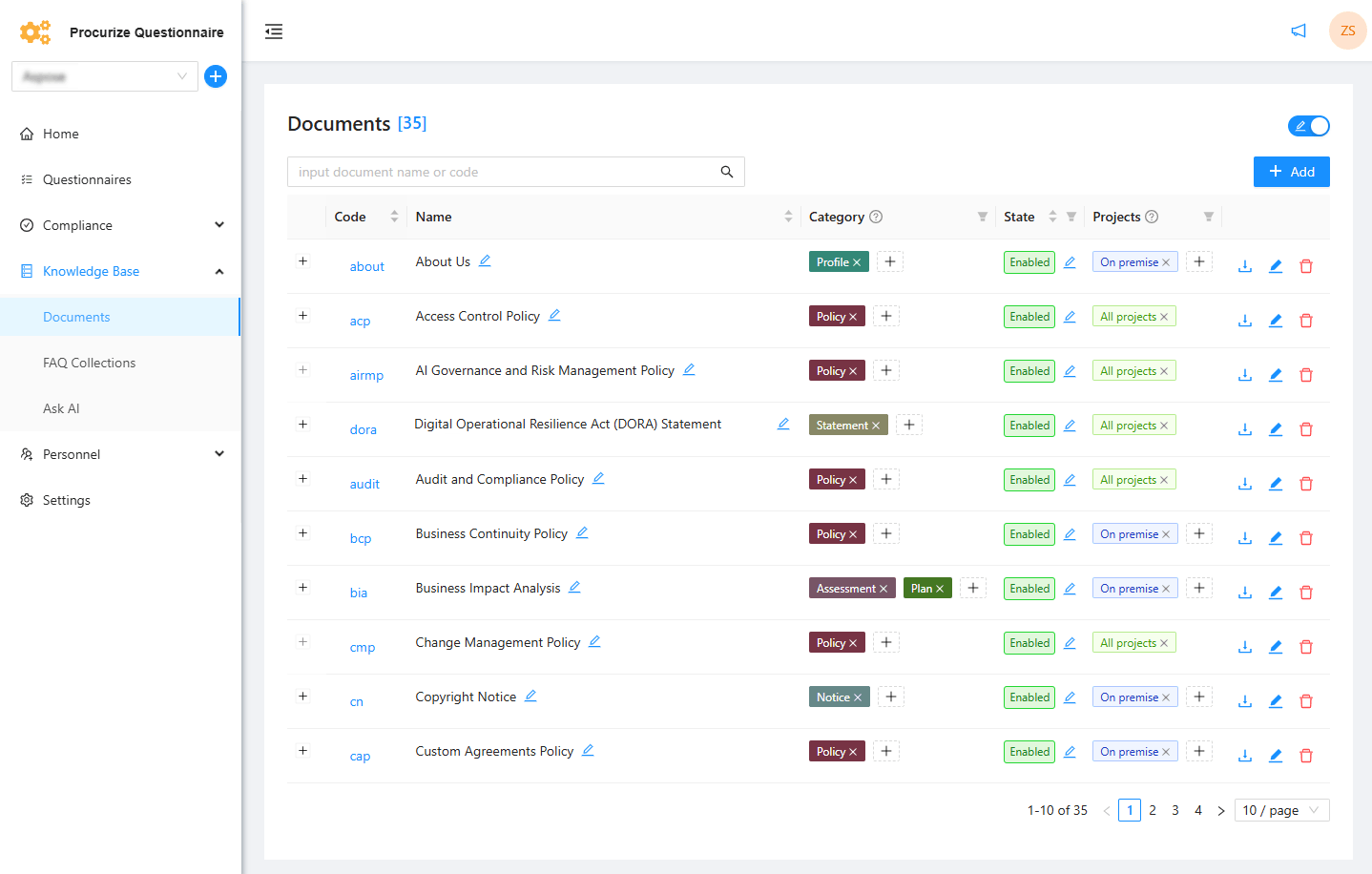Expand the Audit and Compliance Policy row

click(x=303, y=479)
